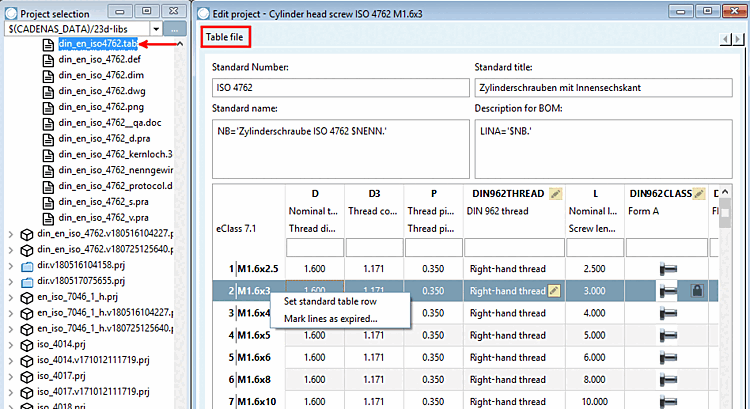Switch to the Table file tab
The width and height of the screenshot is (750, 409).
coord(225,37)
